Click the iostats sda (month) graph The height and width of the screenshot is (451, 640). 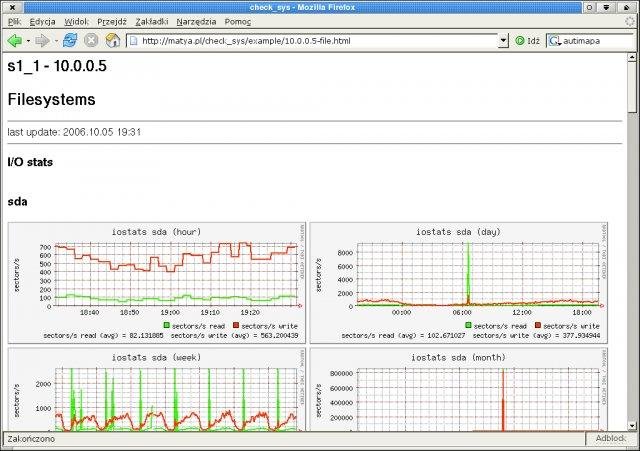(459, 390)
